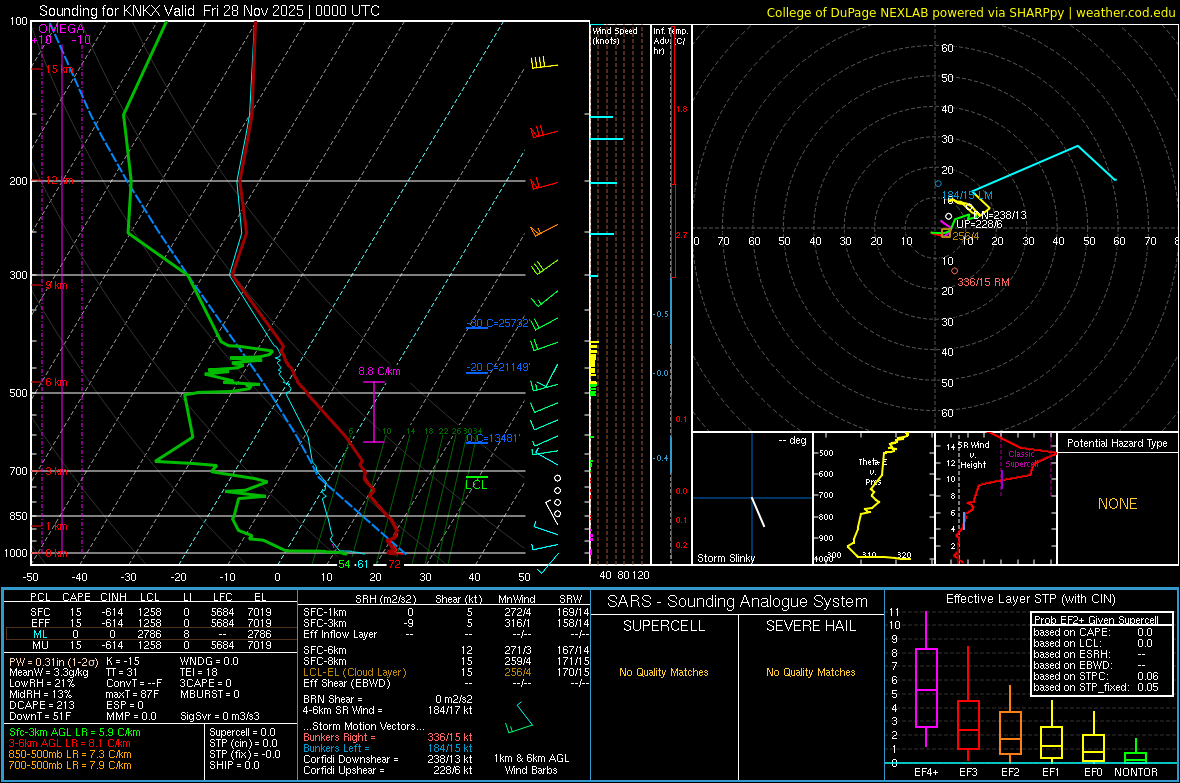
Task: Click the 'MidRH = 13%' value
Action: tap(41, 694)
